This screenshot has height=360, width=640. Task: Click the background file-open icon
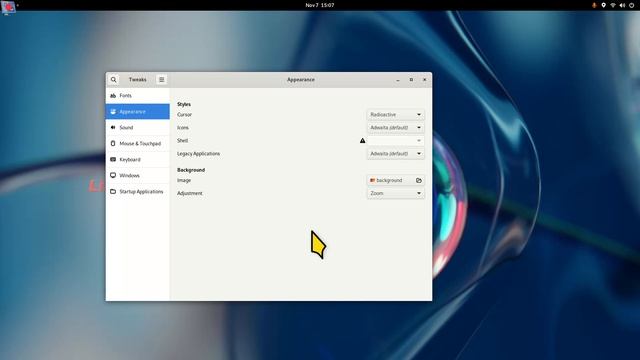[x=419, y=180]
